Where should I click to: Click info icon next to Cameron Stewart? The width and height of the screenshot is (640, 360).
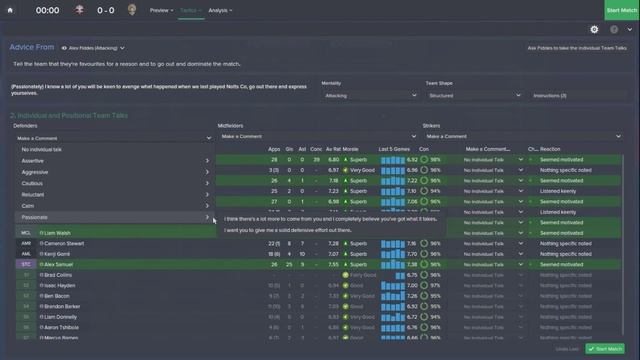click(x=41, y=244)
